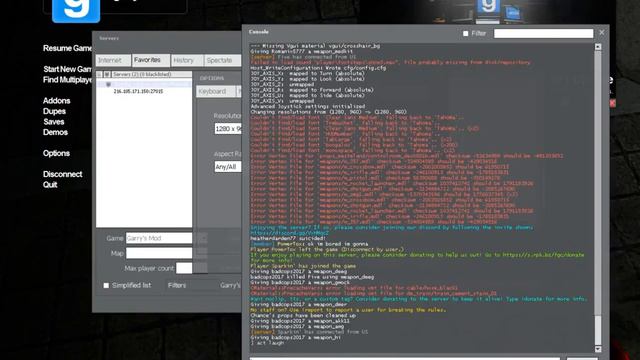Open Find Multiplayer Game menu entry
Screen dimensions: 640x360
[68, 80]
